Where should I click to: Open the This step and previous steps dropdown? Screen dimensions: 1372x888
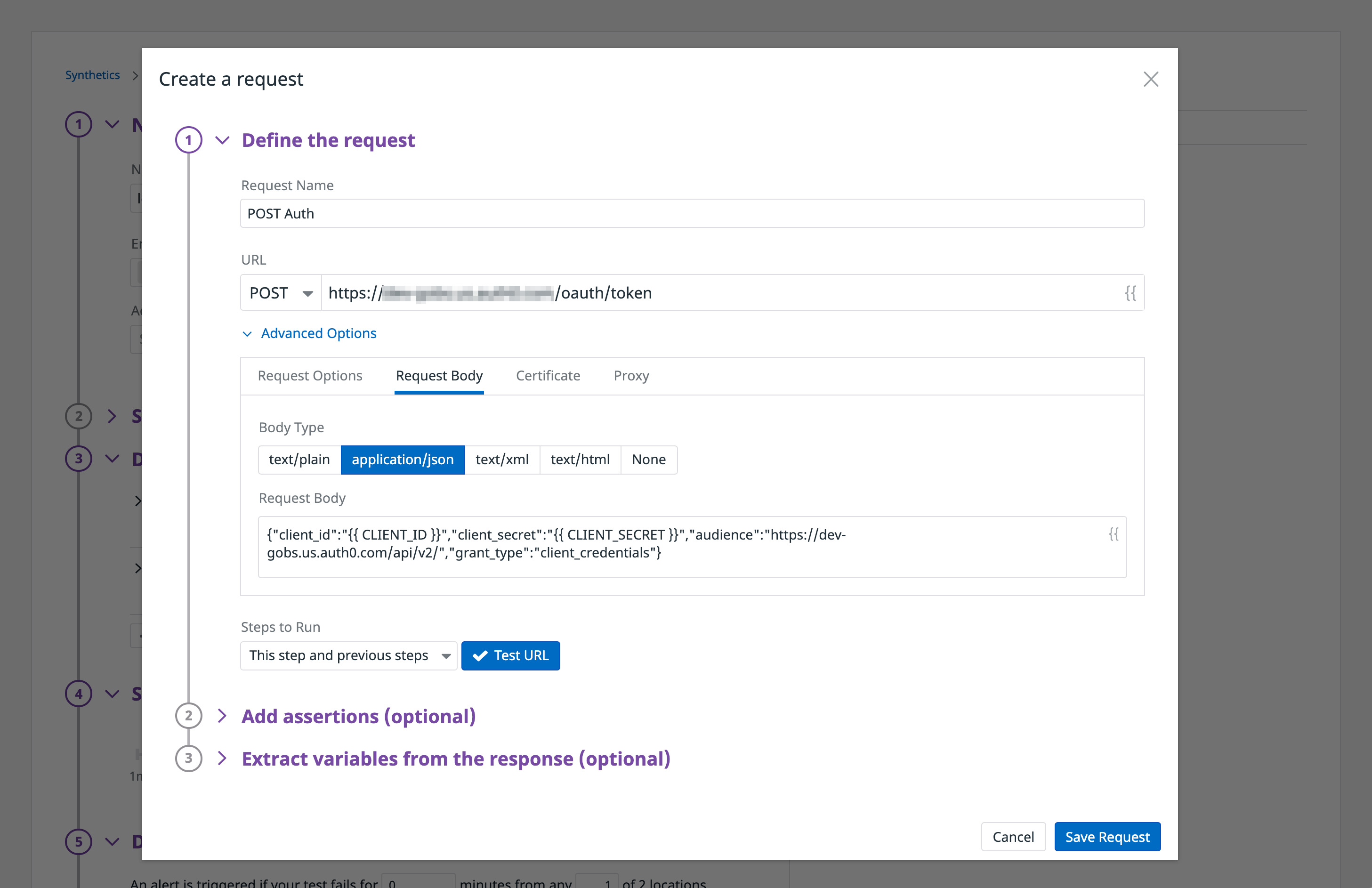coord(348,655)
